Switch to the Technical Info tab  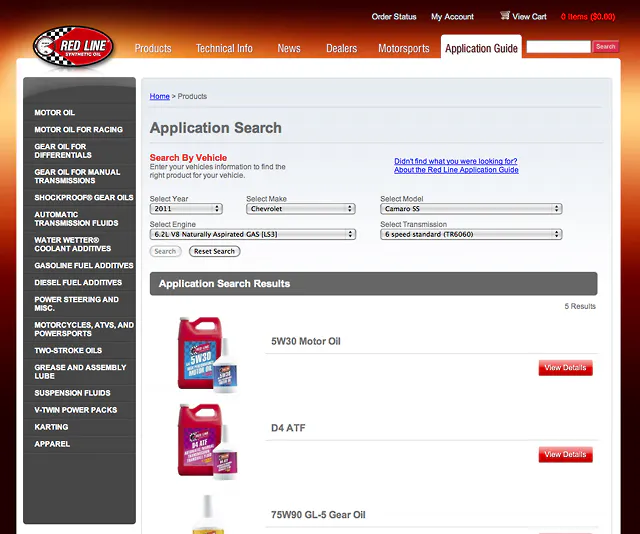224,48
